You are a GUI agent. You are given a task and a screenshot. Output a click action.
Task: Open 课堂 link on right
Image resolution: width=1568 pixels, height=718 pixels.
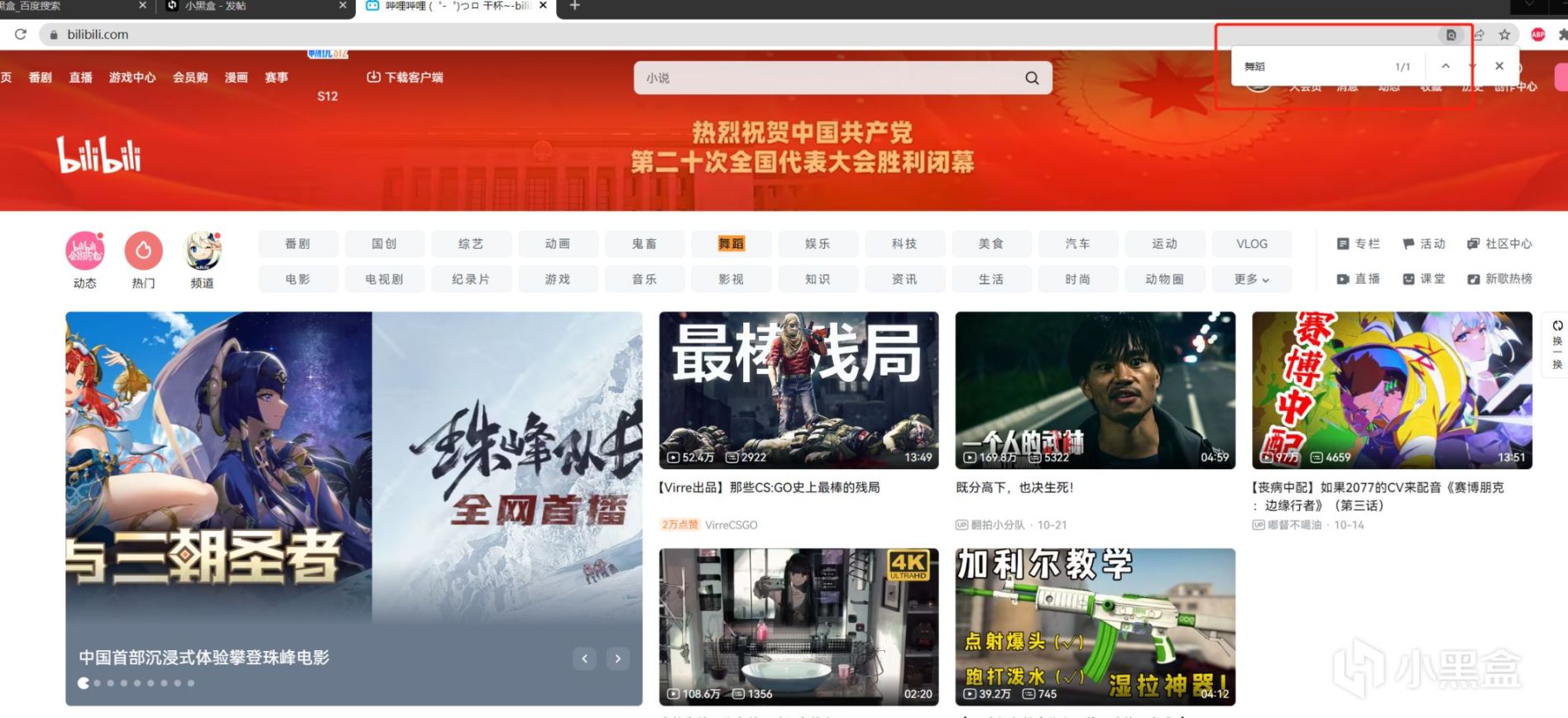point(1424,280)
